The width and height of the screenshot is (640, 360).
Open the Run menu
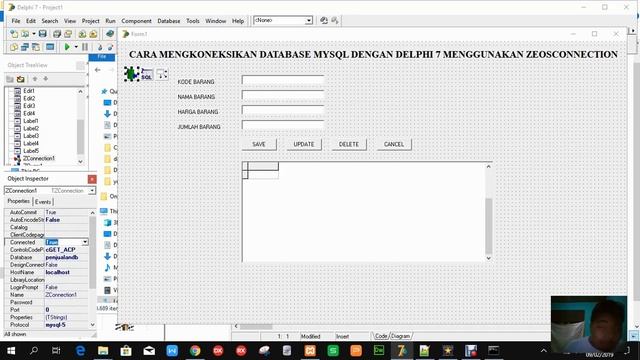110,21
